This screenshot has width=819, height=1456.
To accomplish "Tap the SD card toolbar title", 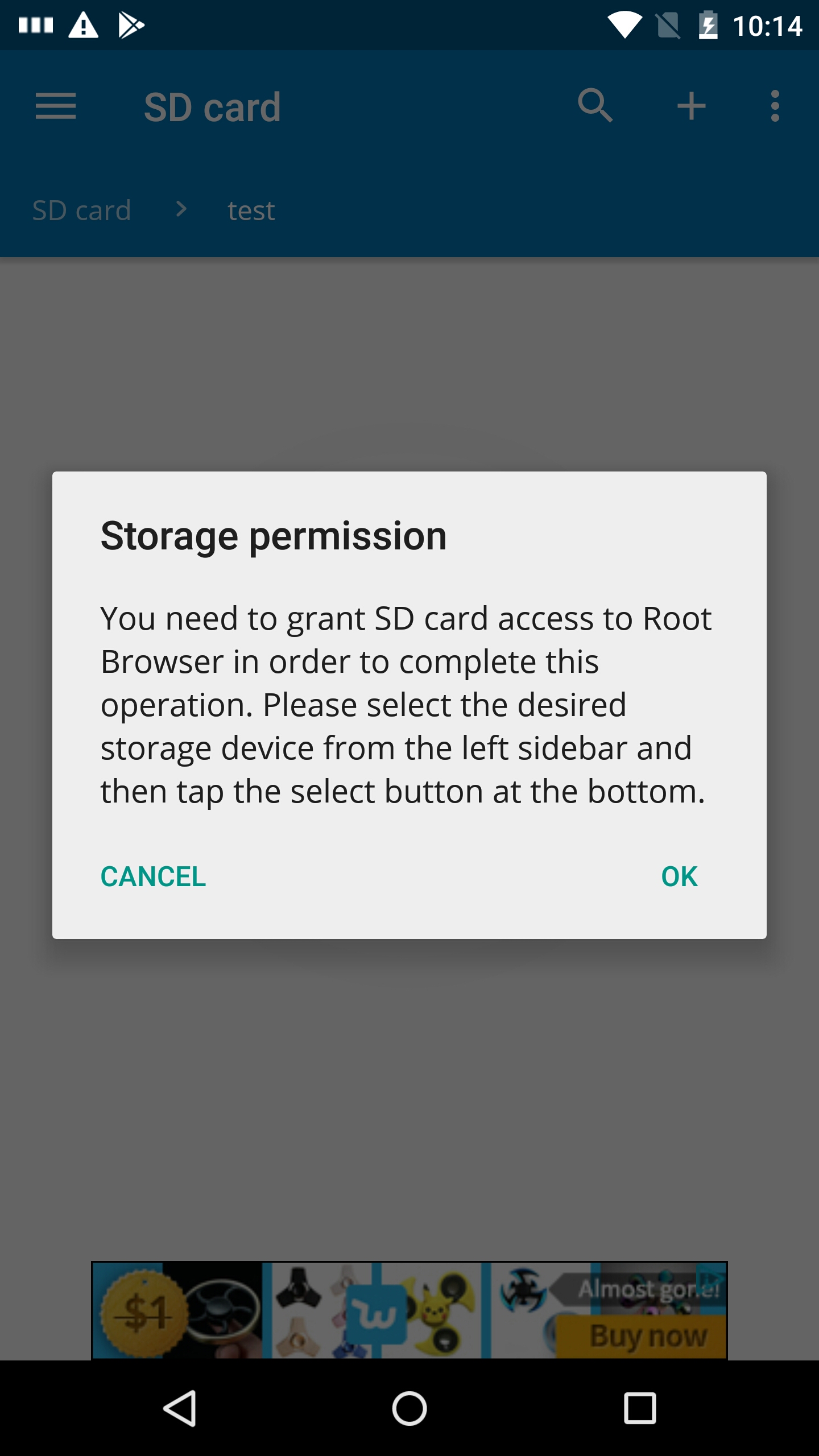I will point(212,107).
